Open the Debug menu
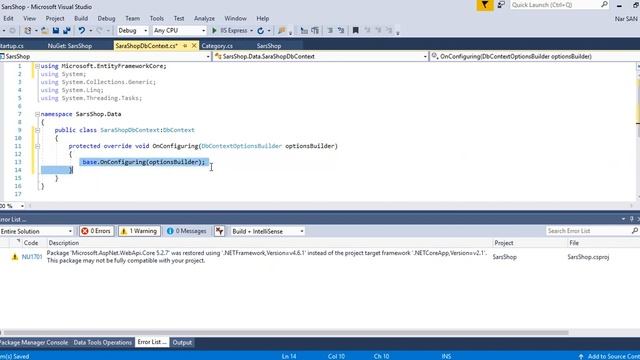Screen dimensions: 640x360 106,19
